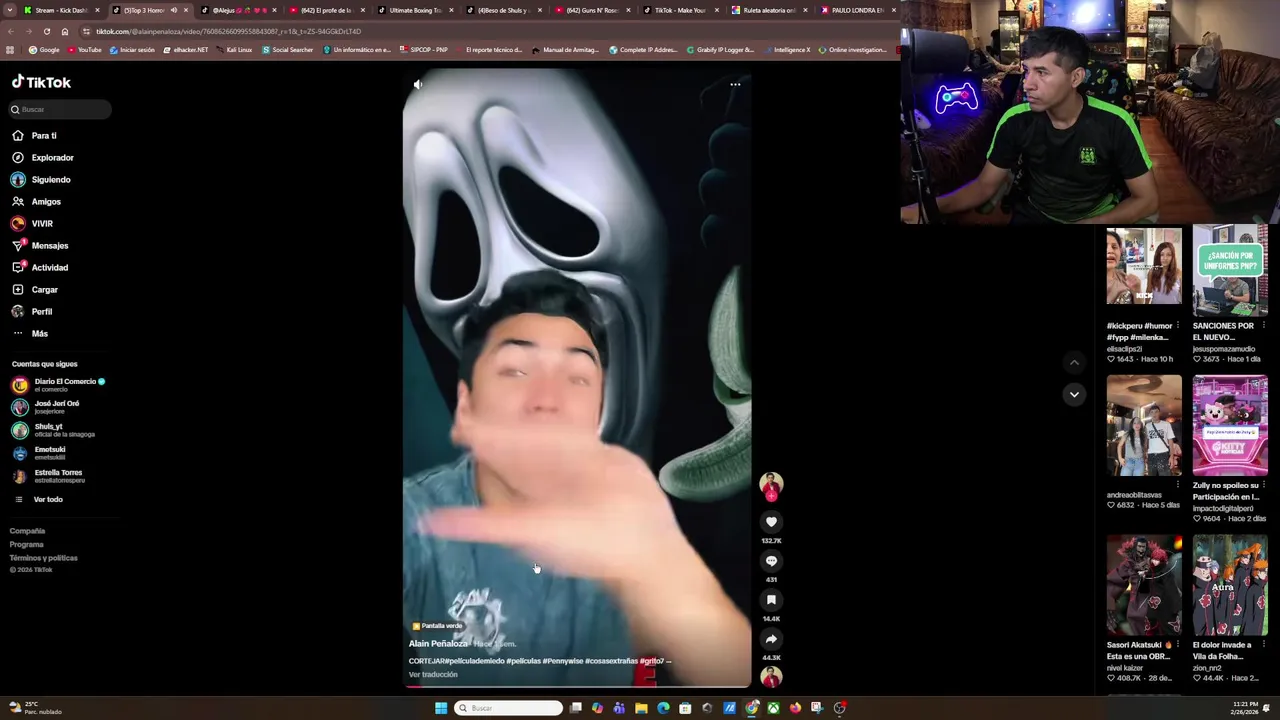Open the VIVIR live section
Screen dimensions: 1280x720
pos(32,223)
